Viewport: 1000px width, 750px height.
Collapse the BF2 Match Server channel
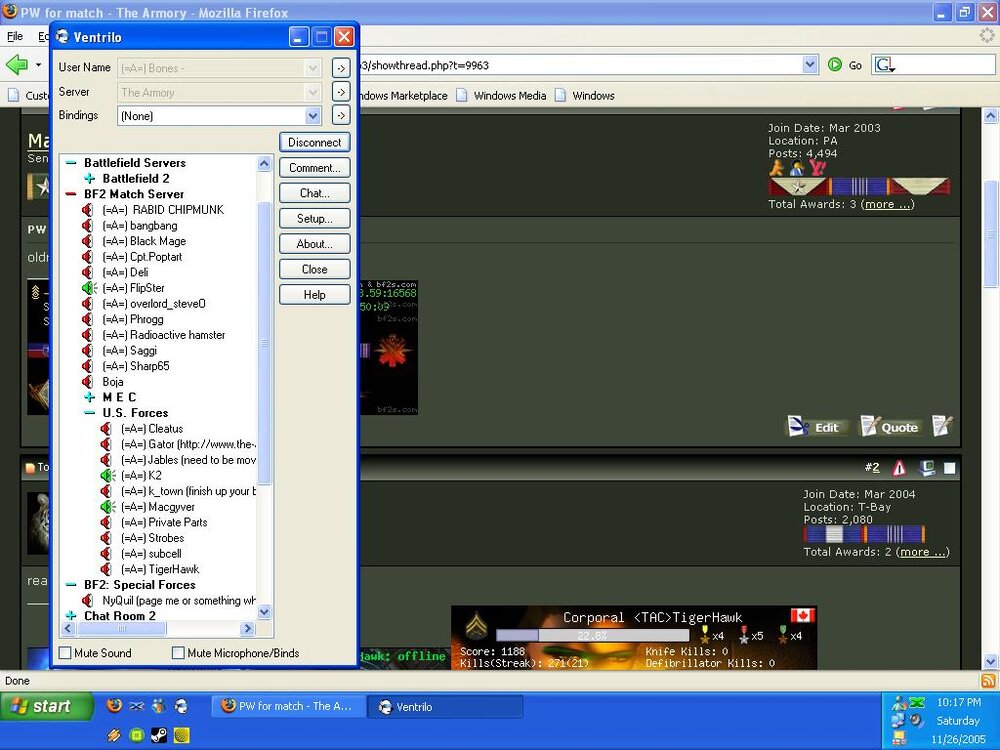[x=71, y=194]
